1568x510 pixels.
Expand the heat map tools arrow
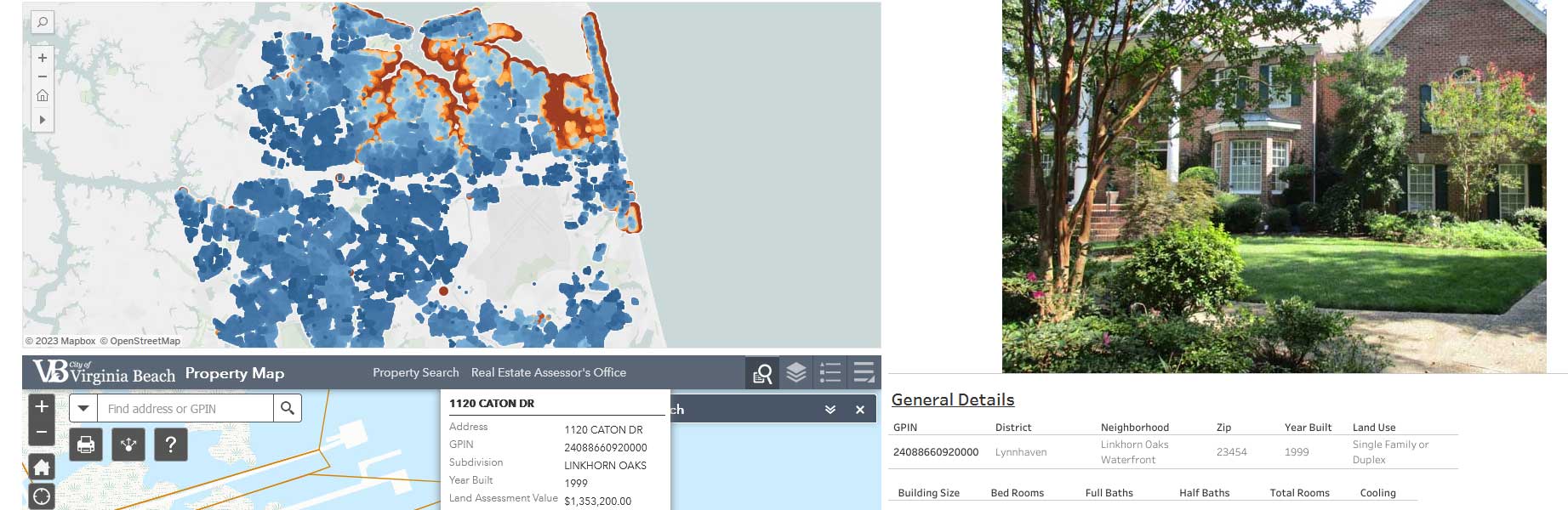pyautogui.click(x=42, y=120)
